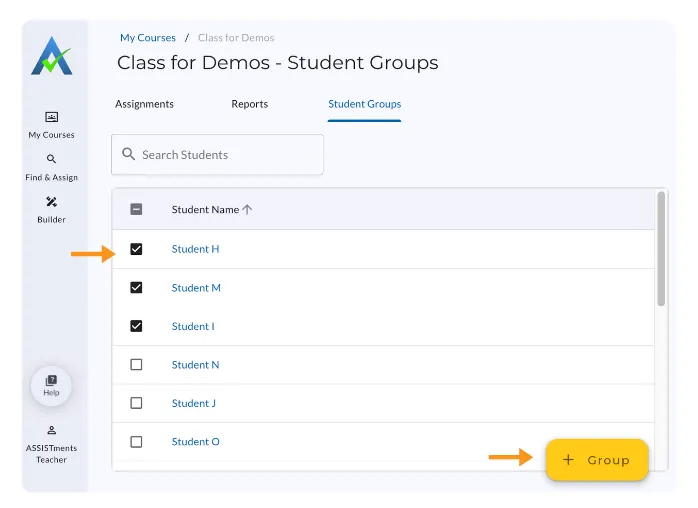Screen dimensions: 698x508
Task: Open My Courses from sidebar icon
Action: 52,117
